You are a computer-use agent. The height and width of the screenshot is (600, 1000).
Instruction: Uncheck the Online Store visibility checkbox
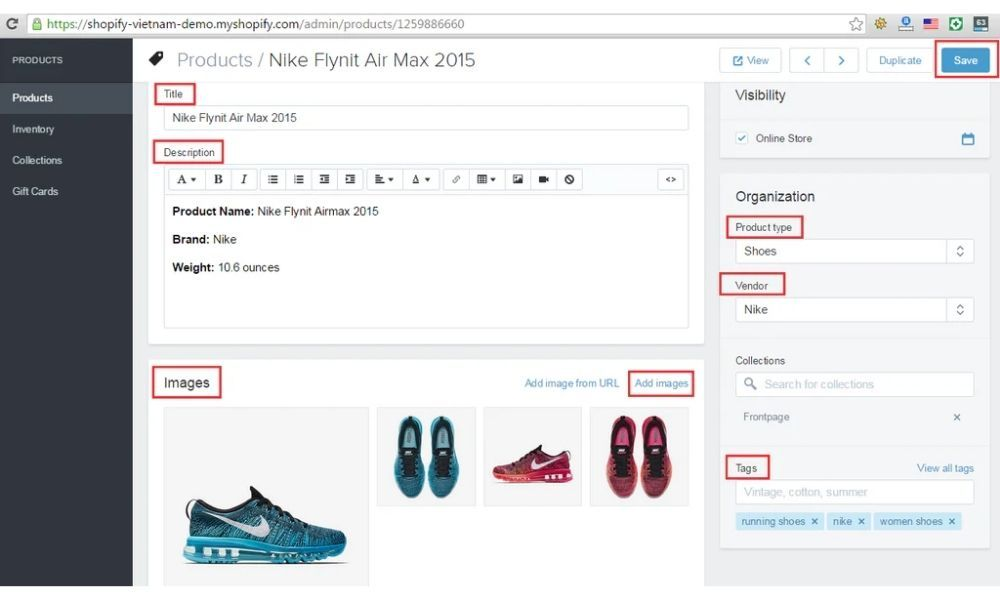(741, 138)
